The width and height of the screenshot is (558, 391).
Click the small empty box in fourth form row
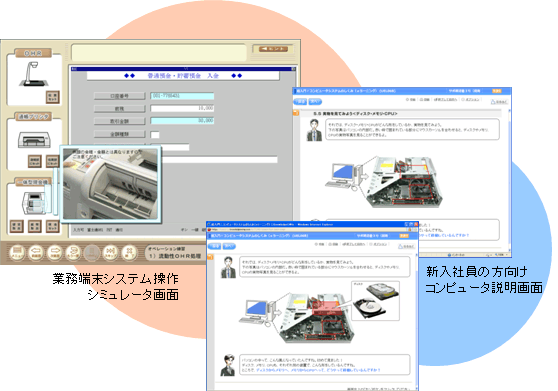click(155, 134)
